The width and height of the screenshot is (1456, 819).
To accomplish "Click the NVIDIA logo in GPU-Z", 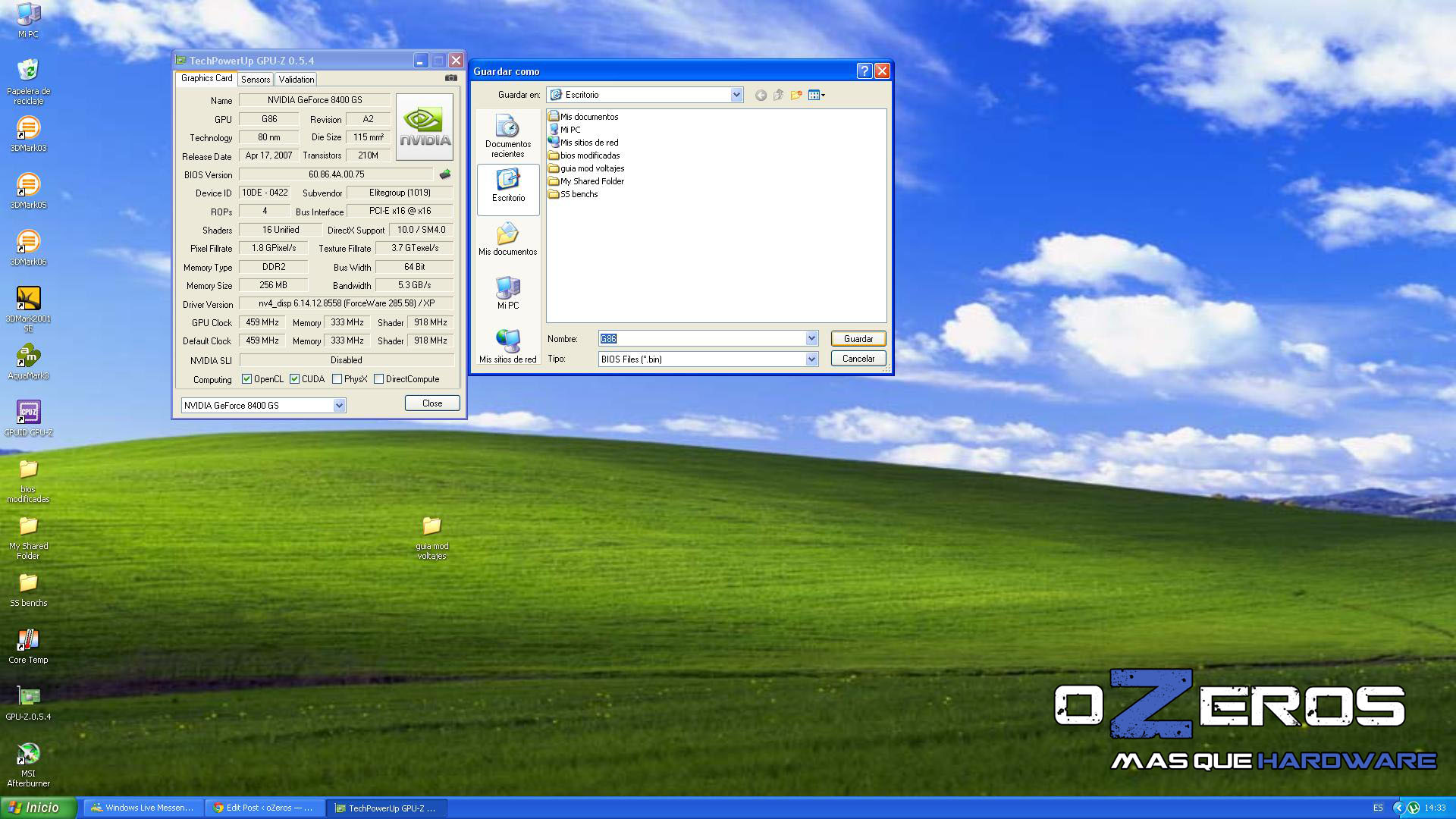I will pyautogui.click(x=425, y=127).
